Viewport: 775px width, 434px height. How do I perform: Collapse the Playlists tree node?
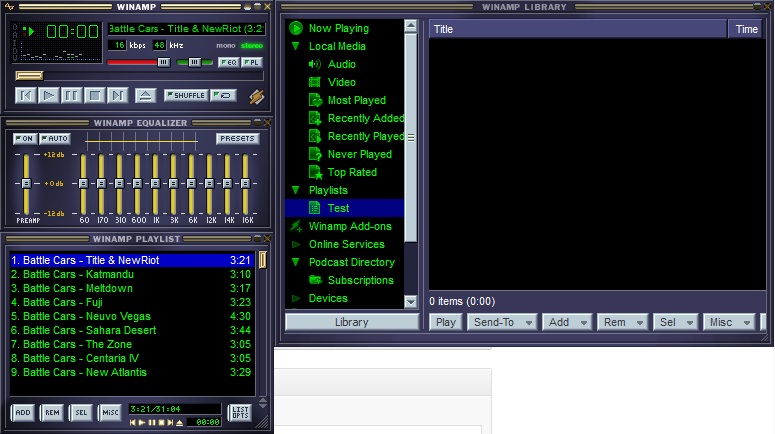coord(296,190)
